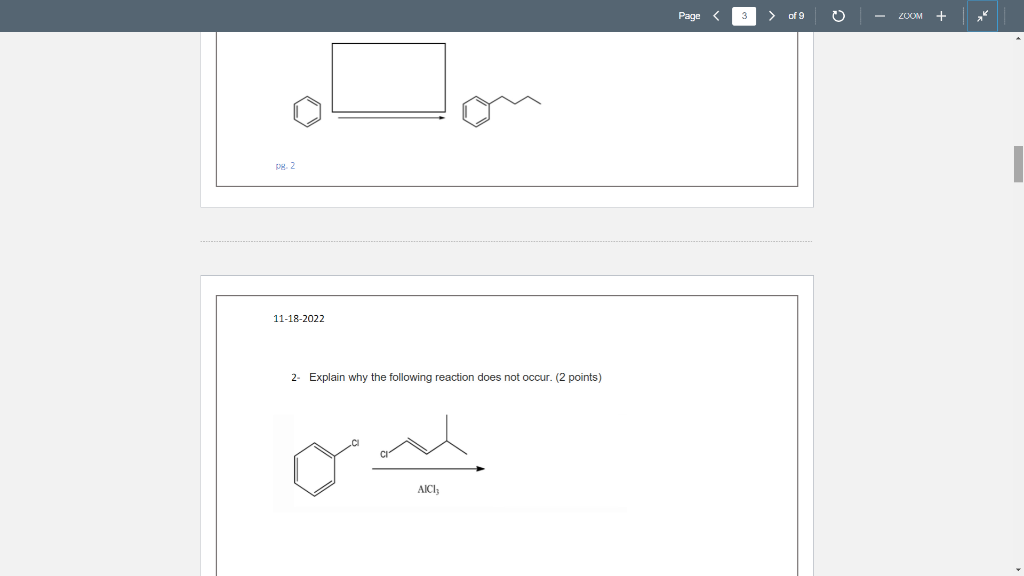Go to the previous page arrow
Image resolution: width=1024 pixels, height=576 pixels.
coord(716,16)
